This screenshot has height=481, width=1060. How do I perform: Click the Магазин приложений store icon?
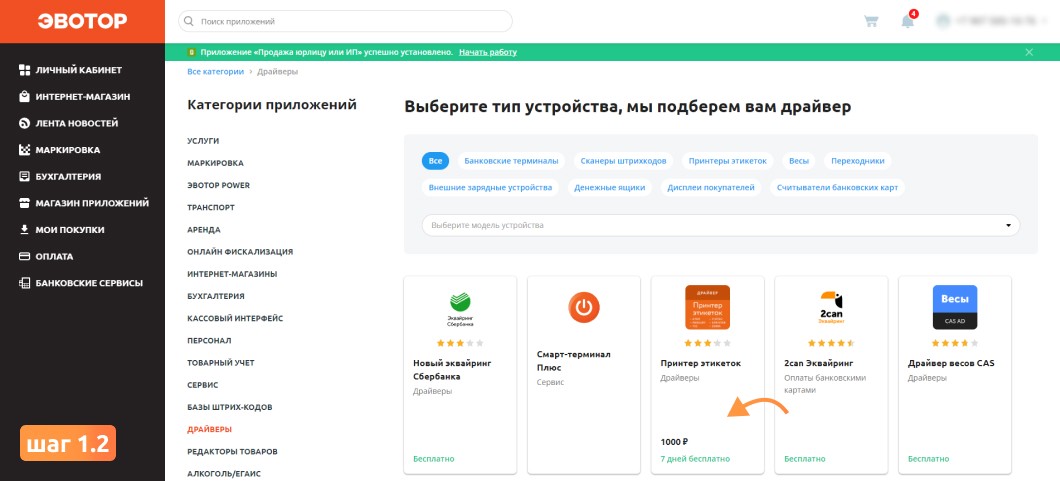(24, 203)
